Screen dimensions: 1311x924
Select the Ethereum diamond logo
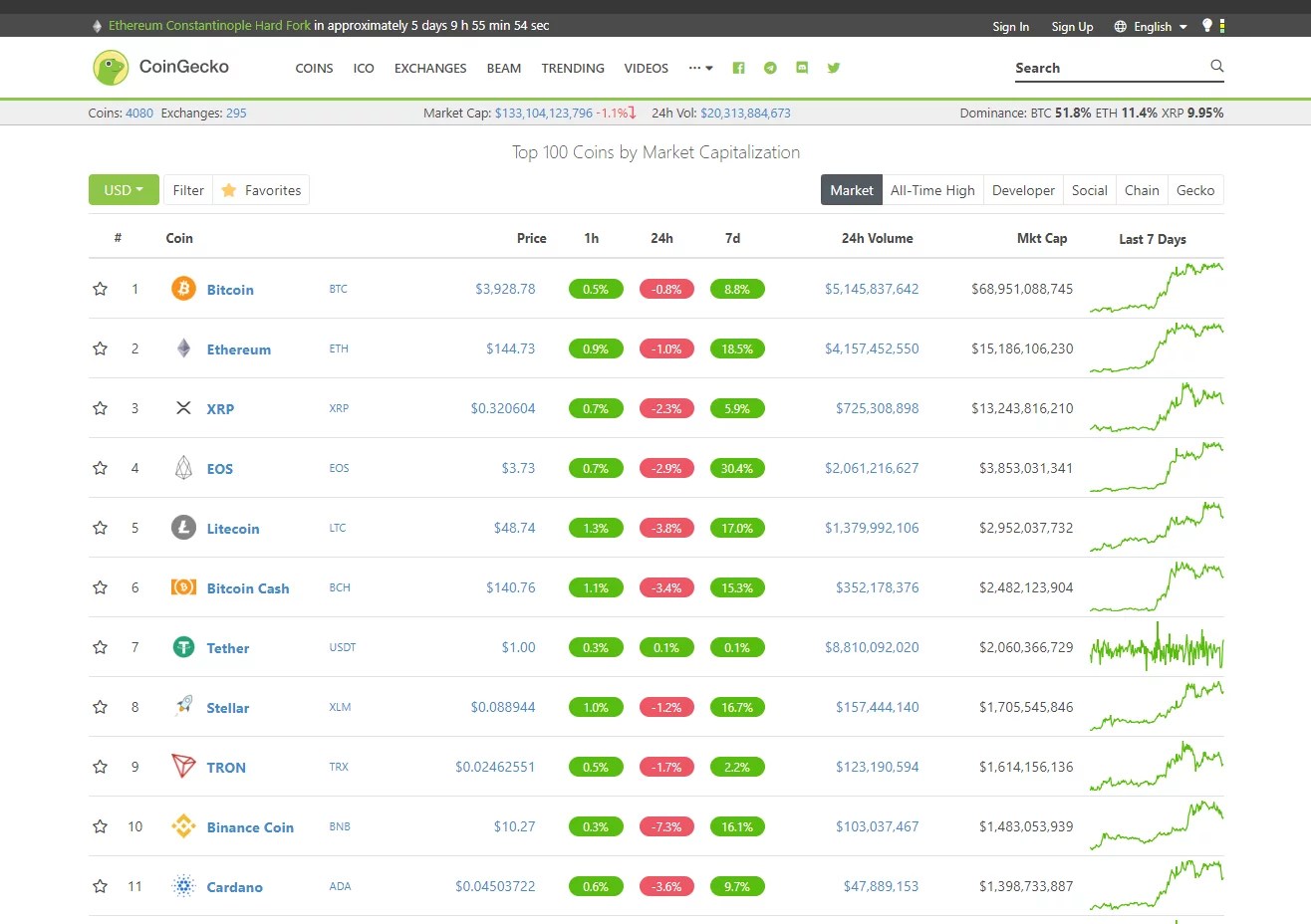[x=183, y=348]
